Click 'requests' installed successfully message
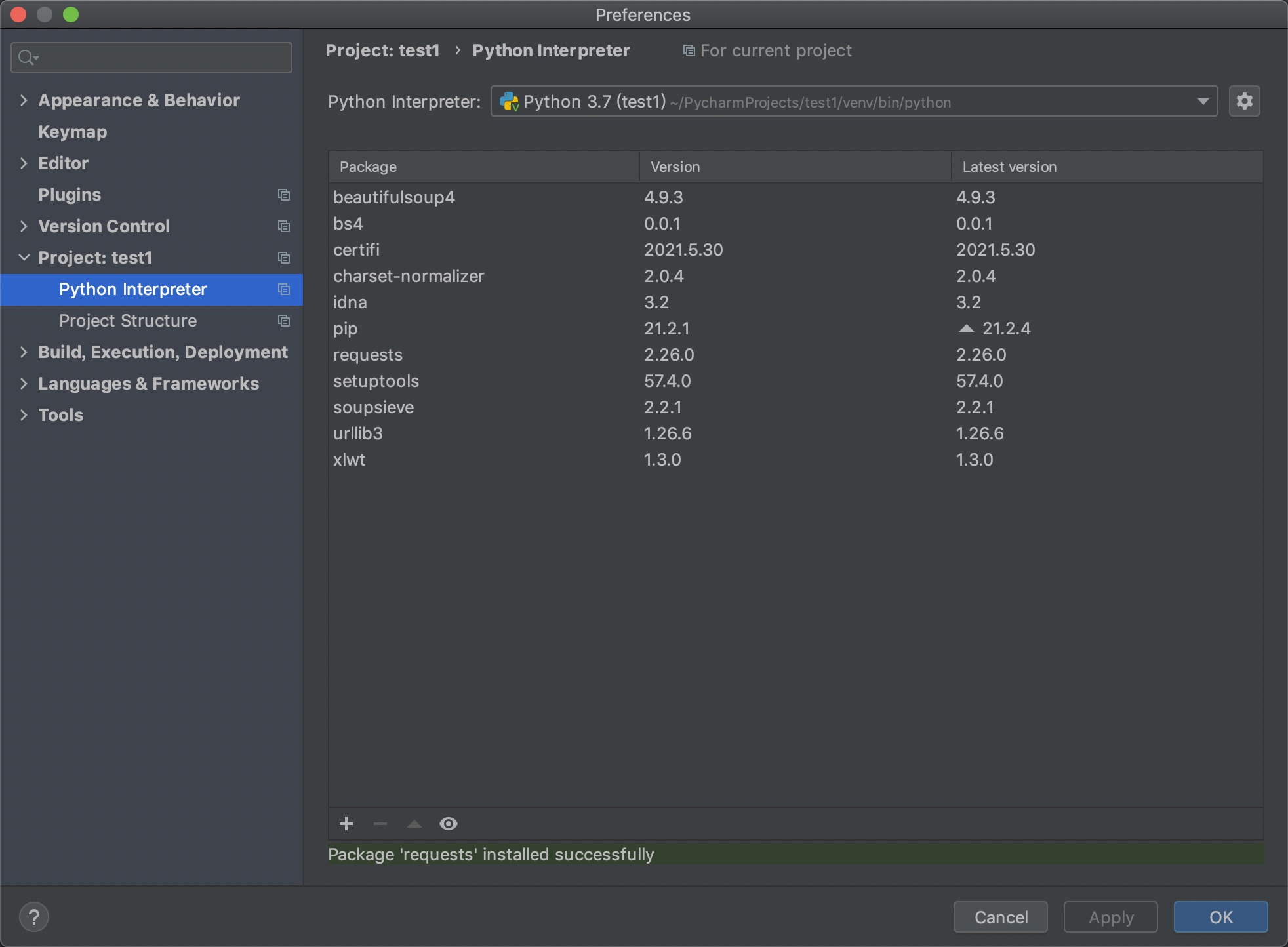The width and height of the screenshot is (1288, 947). (491, 855)
